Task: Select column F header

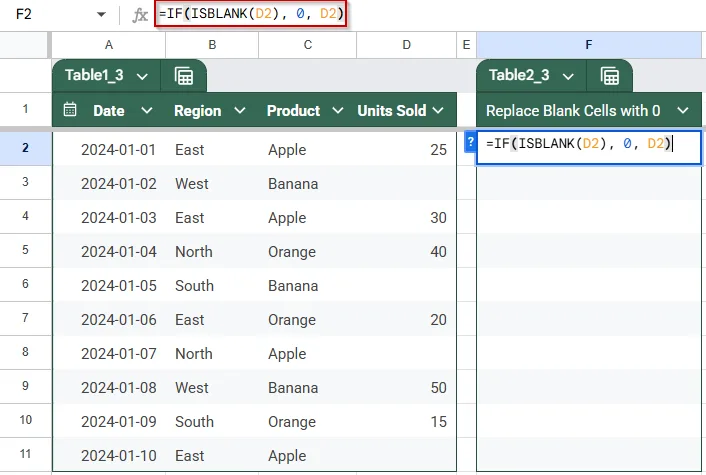Action: (588, 45)
